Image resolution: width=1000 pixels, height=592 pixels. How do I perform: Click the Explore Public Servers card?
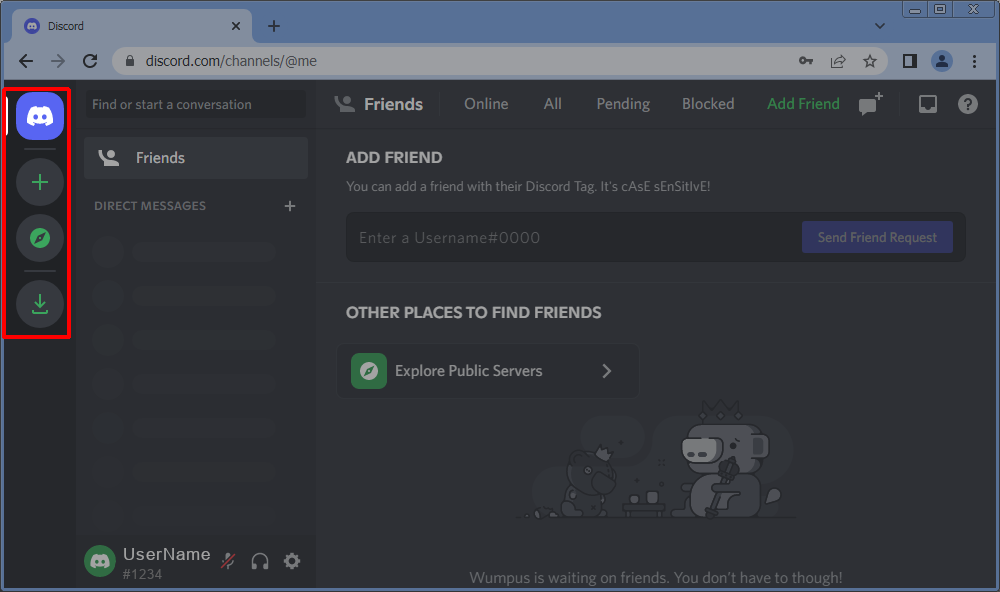click(488, 371)
